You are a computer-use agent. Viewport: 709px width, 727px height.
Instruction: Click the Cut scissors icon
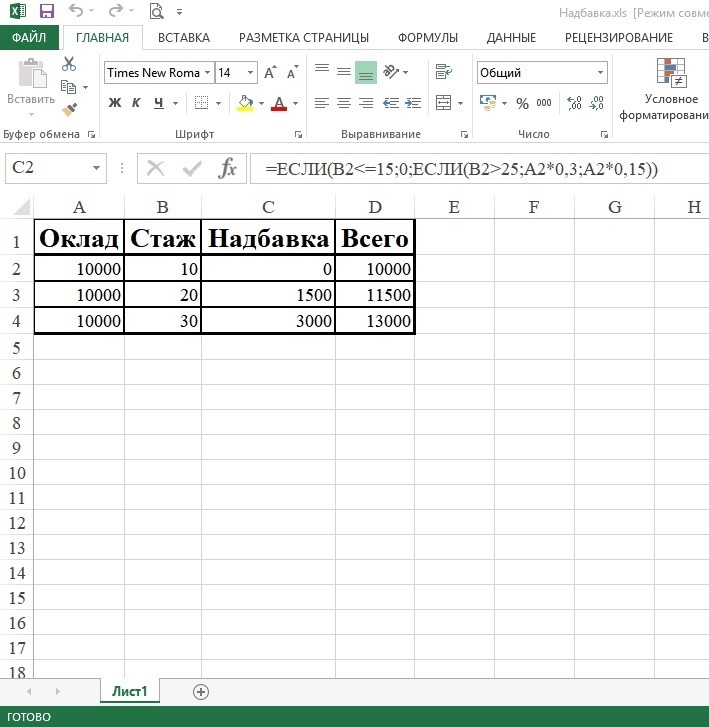pyautogui.click(x=69, y=64)
